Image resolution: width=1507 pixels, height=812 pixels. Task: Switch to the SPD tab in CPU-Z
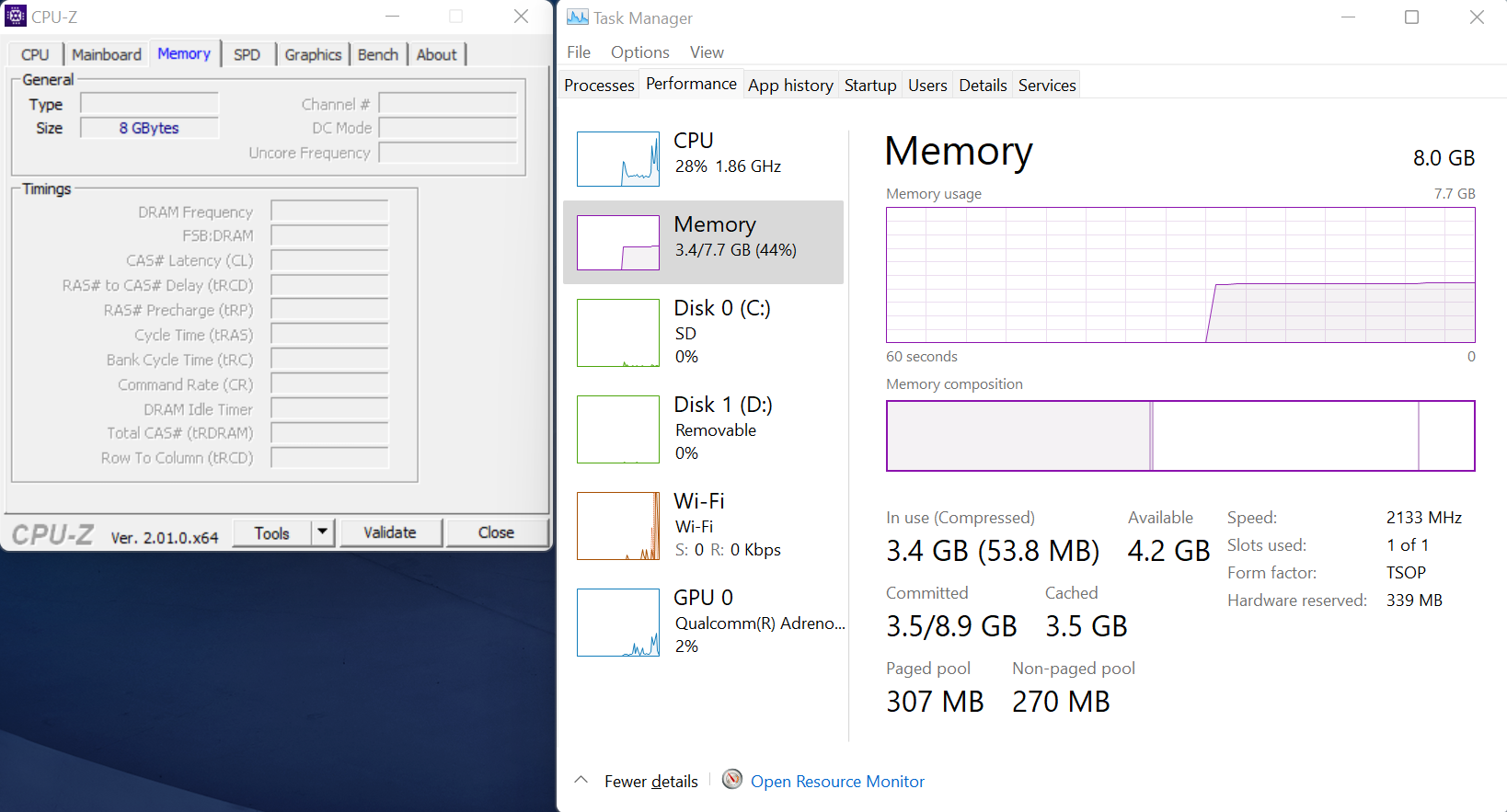pos(247,54)
